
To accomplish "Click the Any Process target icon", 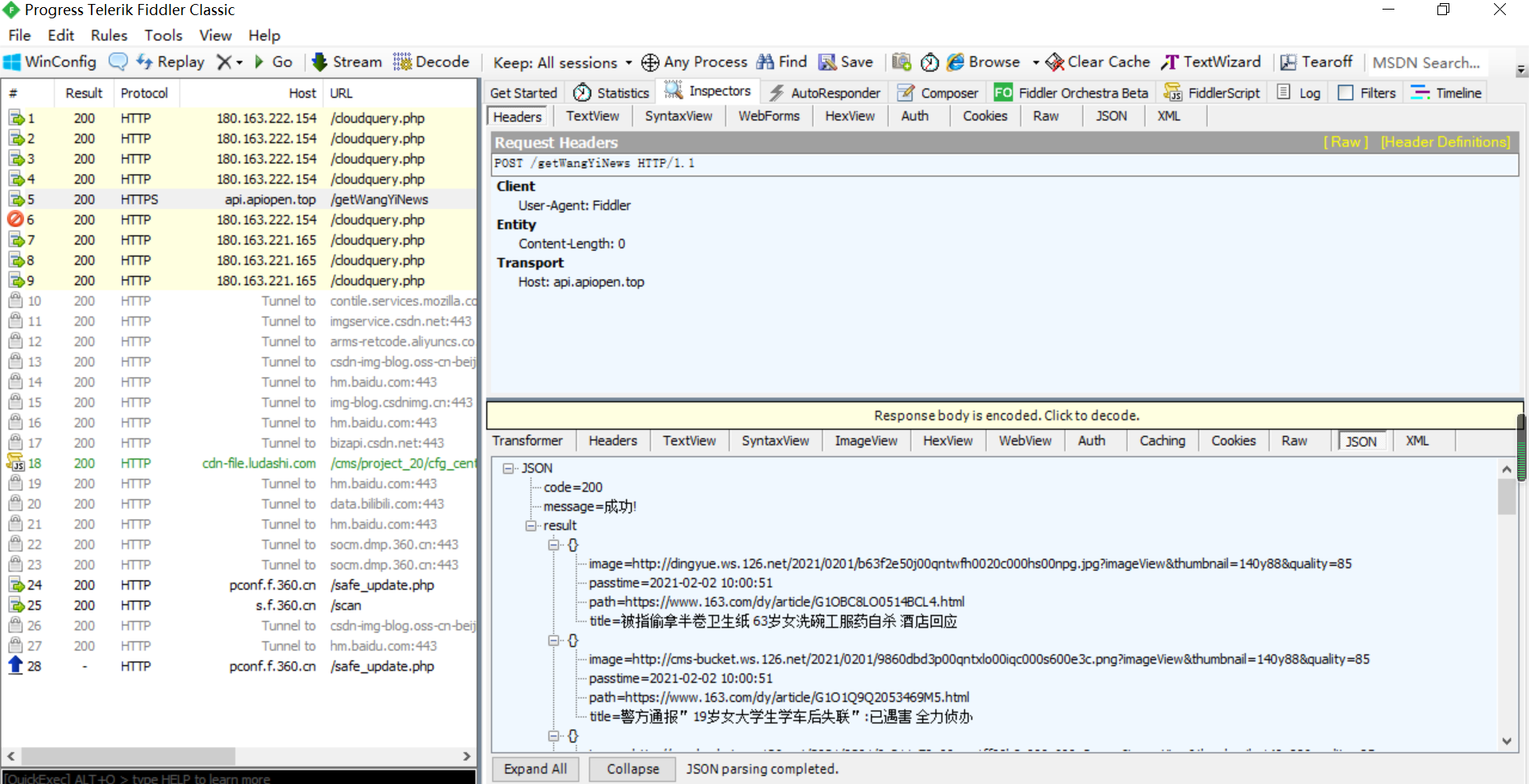I will pyautogui.click(x=650, y=62).
